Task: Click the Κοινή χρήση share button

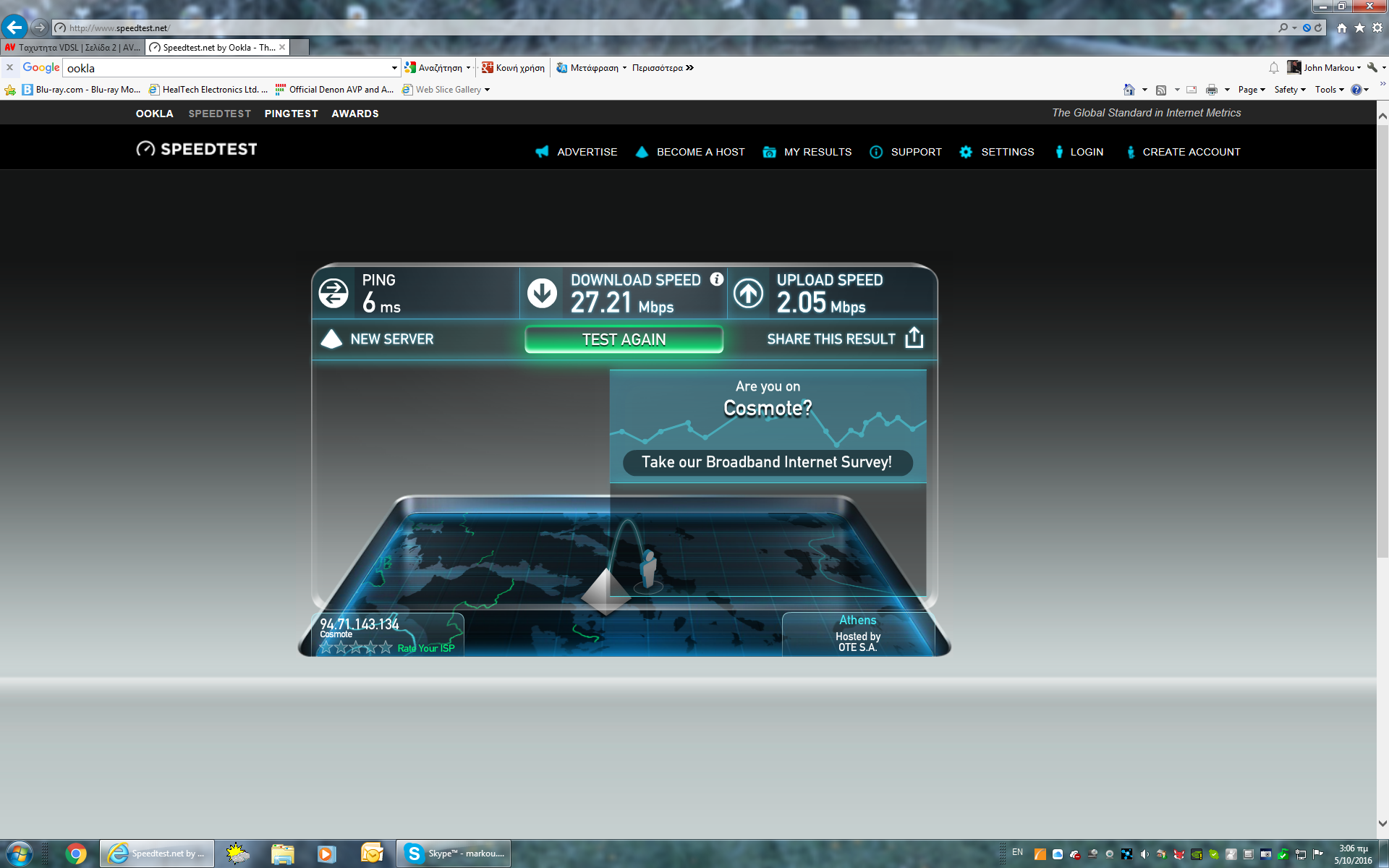Action: (x=514, y=68)
